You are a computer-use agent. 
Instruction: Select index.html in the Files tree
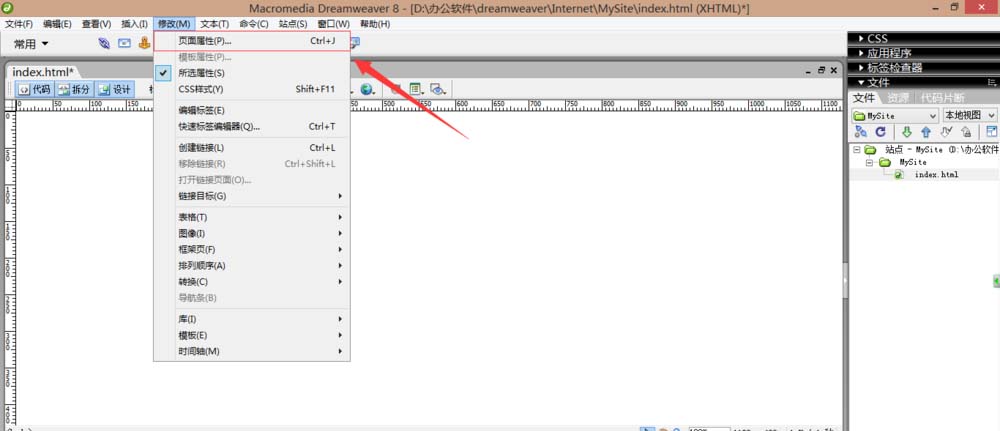(936, 175)
